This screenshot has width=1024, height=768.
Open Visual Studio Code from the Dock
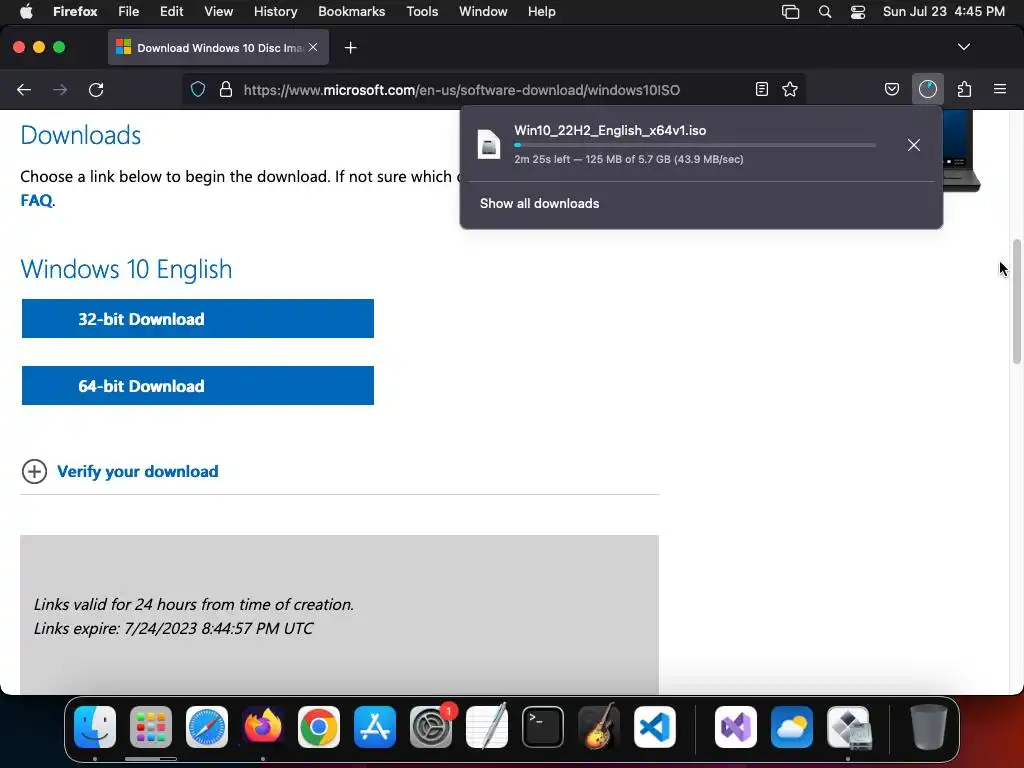654,727
